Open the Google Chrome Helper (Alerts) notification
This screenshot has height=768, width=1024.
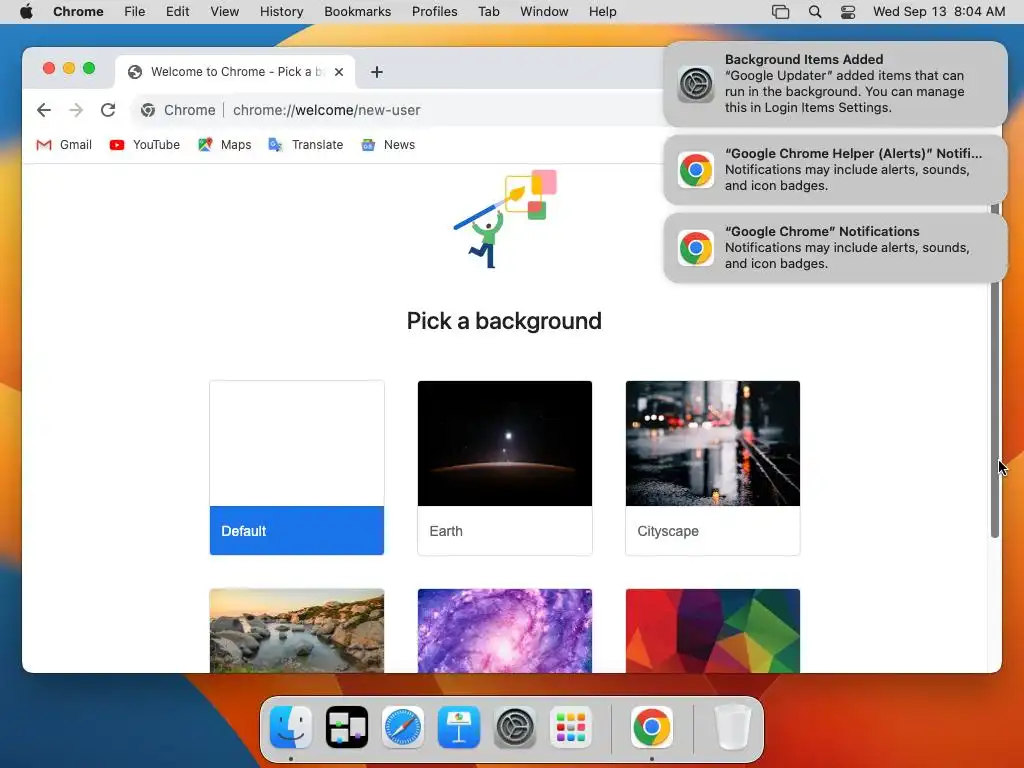pyautogui.click(x=835, y=170)
